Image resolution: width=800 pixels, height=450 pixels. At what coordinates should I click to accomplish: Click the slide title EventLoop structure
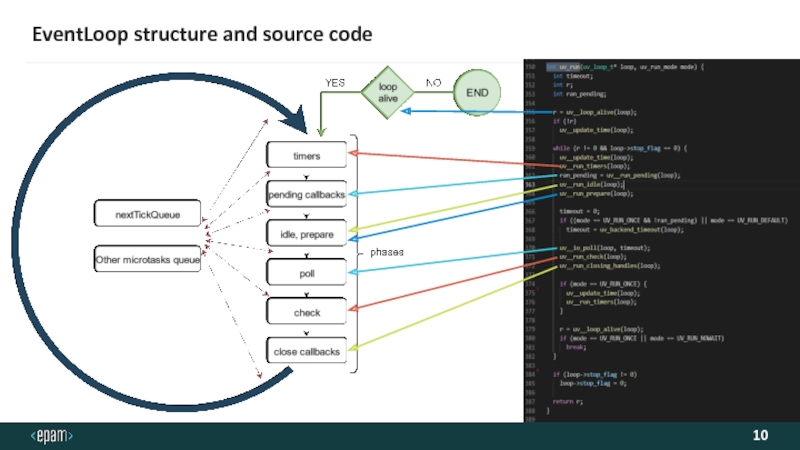point(202,35)
